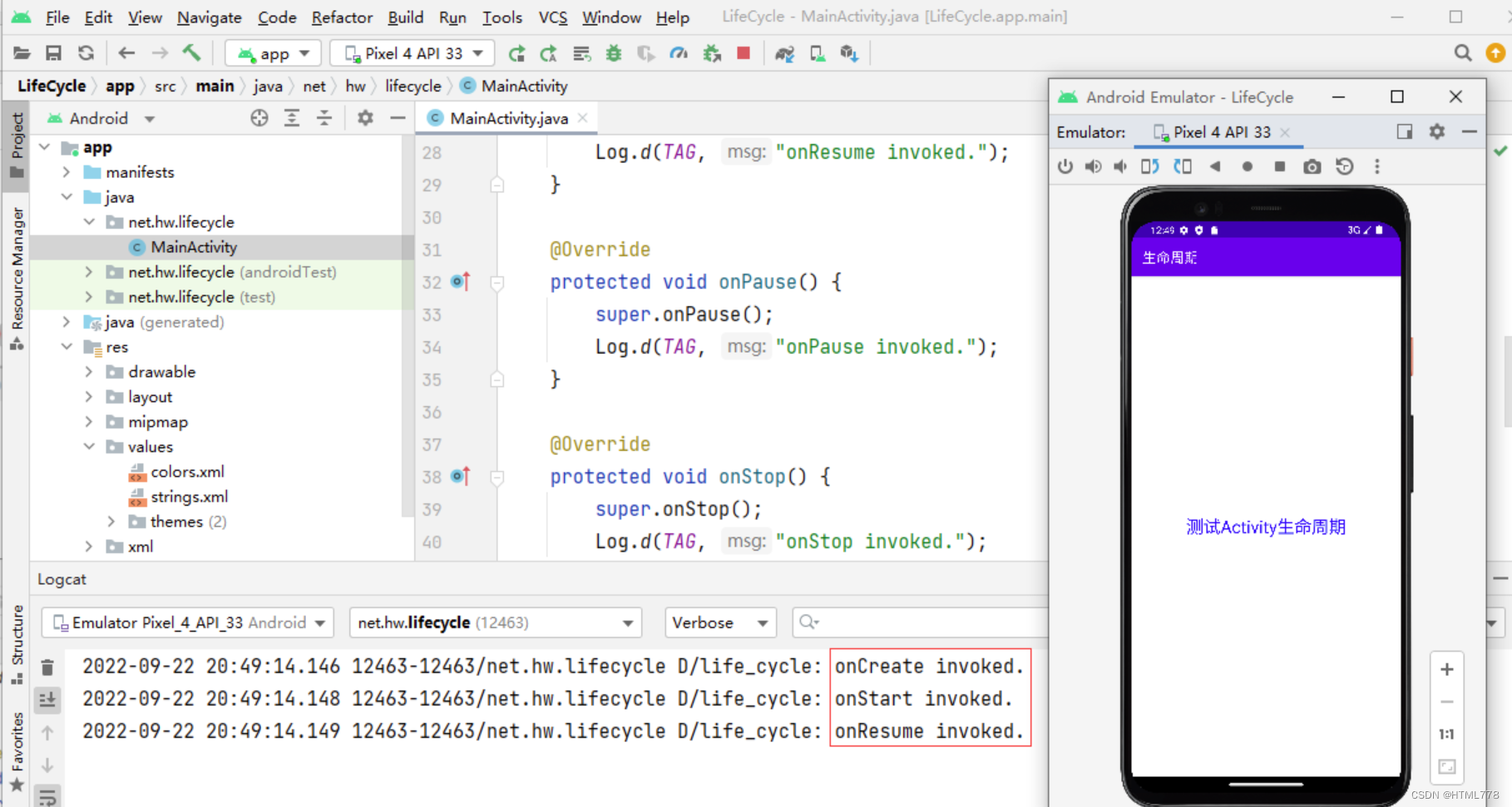Click the emulator volume up icon
The width and height of the screenshot is (1512, 807).
[x=1093, y=166]
